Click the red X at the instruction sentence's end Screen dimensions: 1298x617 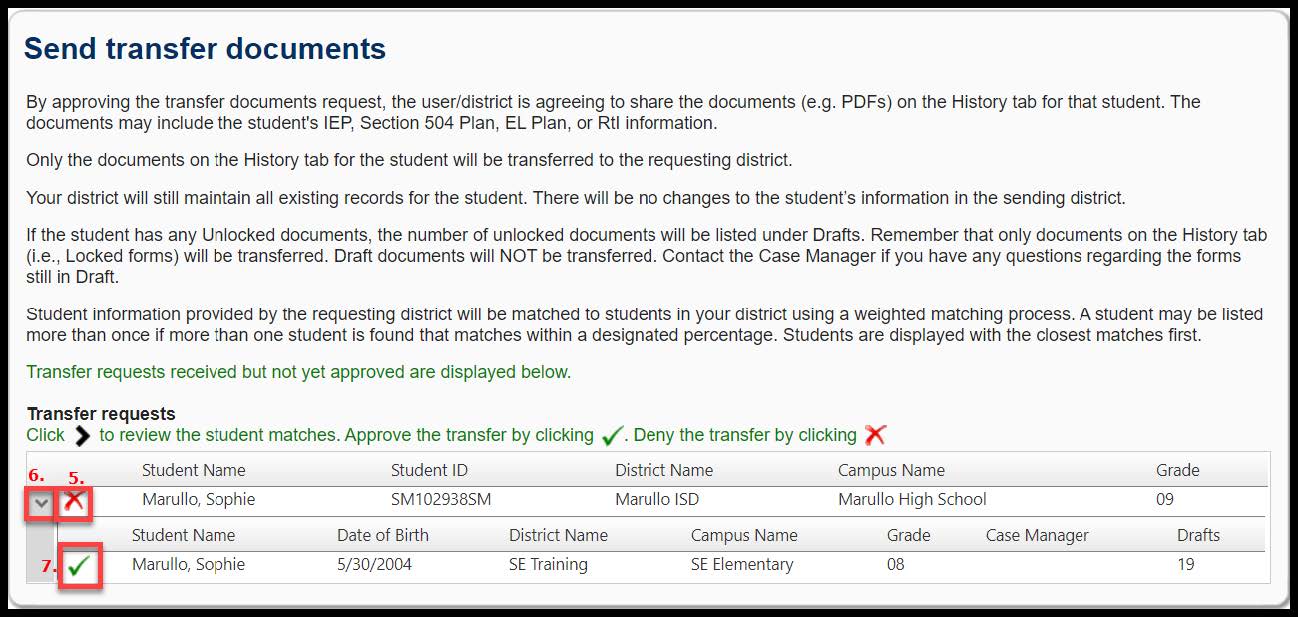[875, 435]
